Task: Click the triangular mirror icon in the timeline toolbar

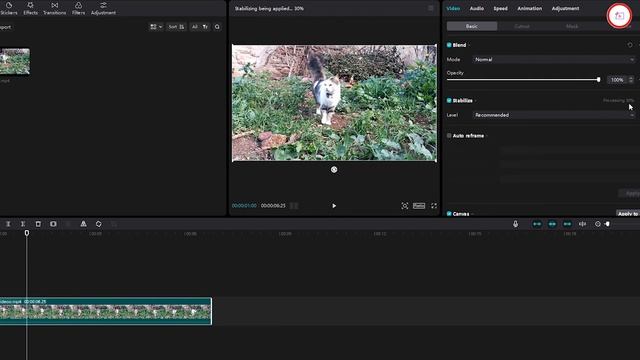Action: [x=83, y=224]
